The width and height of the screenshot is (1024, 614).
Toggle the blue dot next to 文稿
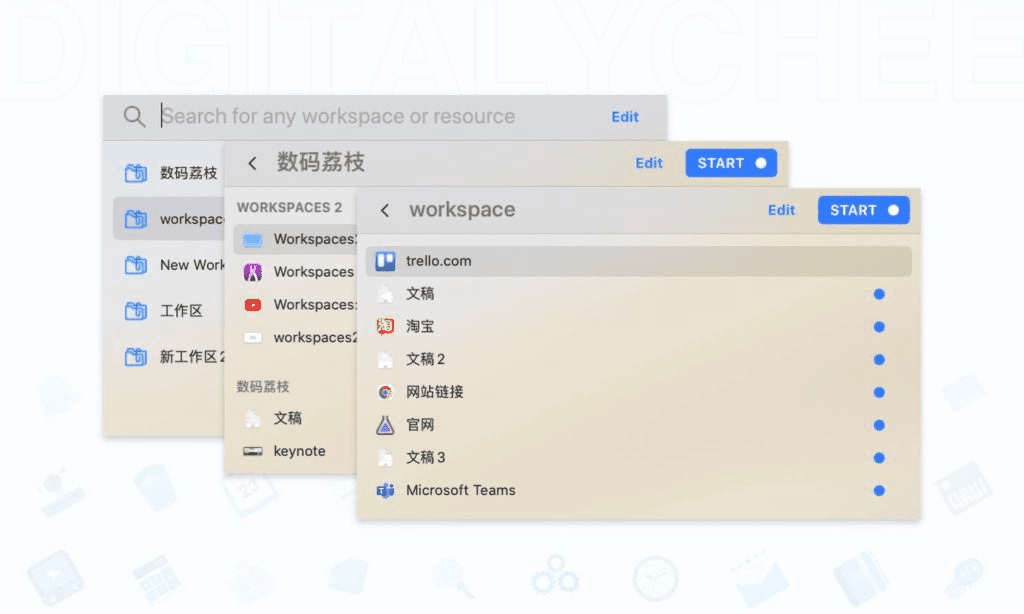pyautogui.click(x=879, y=293)
